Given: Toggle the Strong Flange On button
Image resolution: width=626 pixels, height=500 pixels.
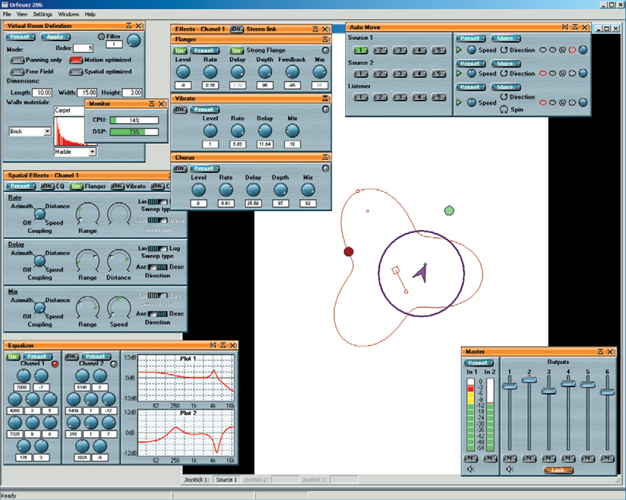Looking at the screenshot, I should [237, 50].
